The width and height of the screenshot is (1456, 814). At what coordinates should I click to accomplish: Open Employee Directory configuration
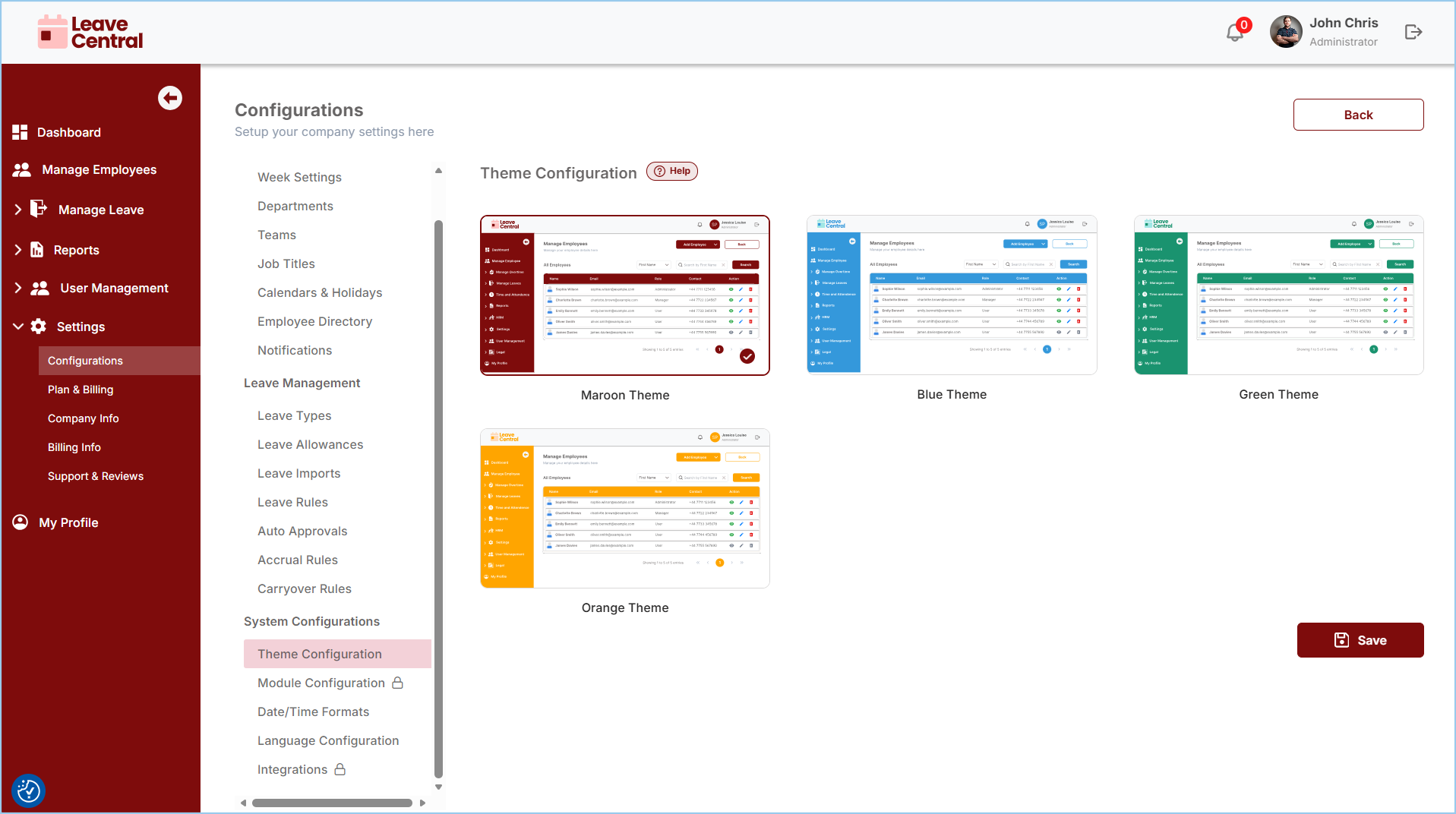[x=314, y=321]
